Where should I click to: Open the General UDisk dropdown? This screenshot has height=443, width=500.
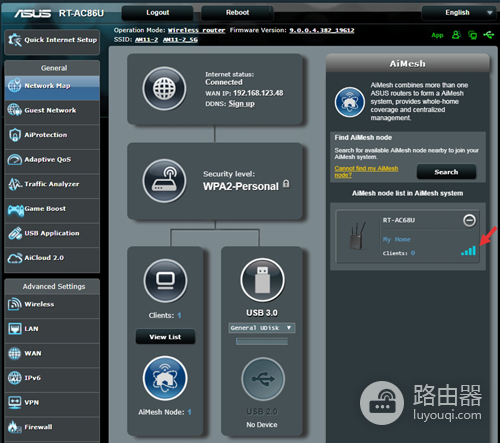pos(262,328)
